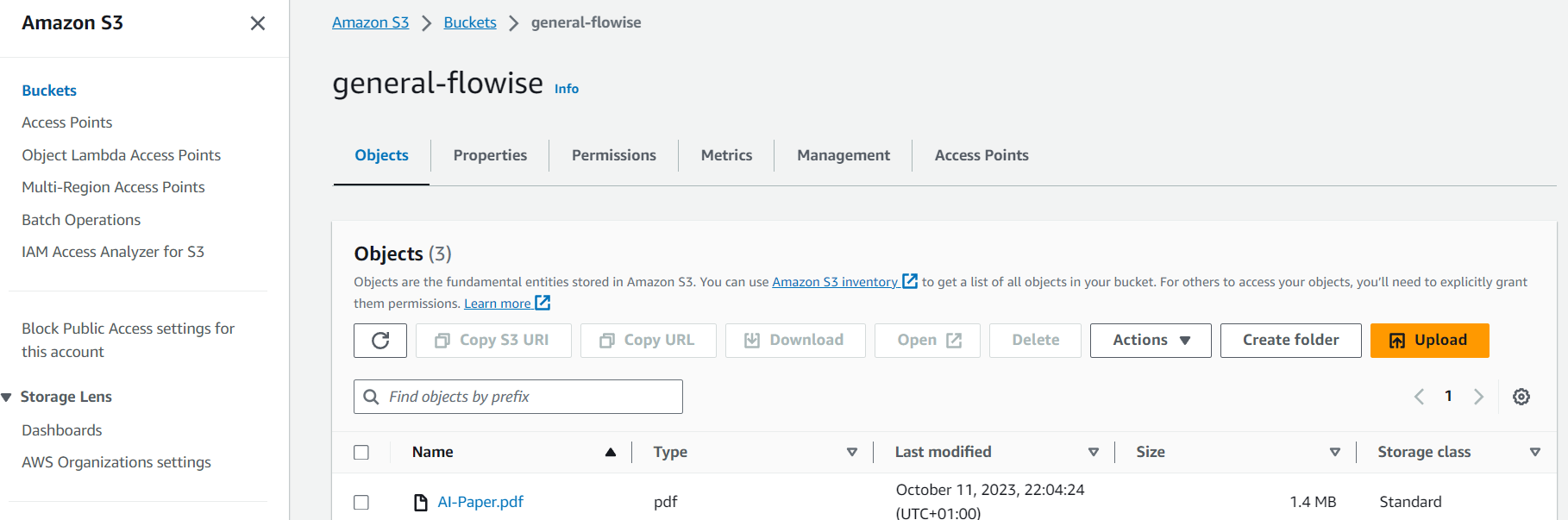Viewport: 1568px width, 520px height.
Task: Go to previous page arrow
Action: click(x=1419, y=397)
